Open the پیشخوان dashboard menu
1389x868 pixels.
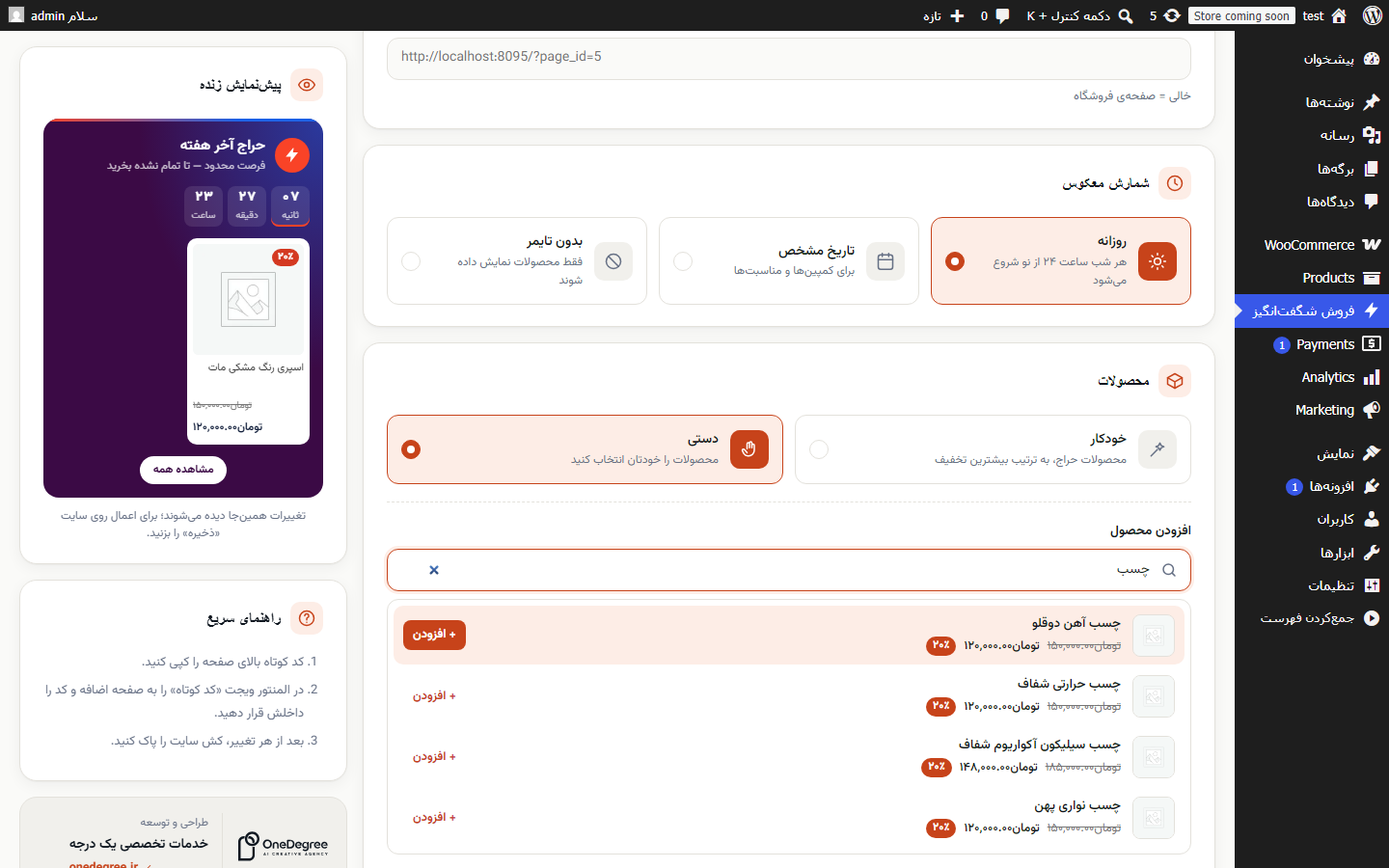tap(1312, 60)
